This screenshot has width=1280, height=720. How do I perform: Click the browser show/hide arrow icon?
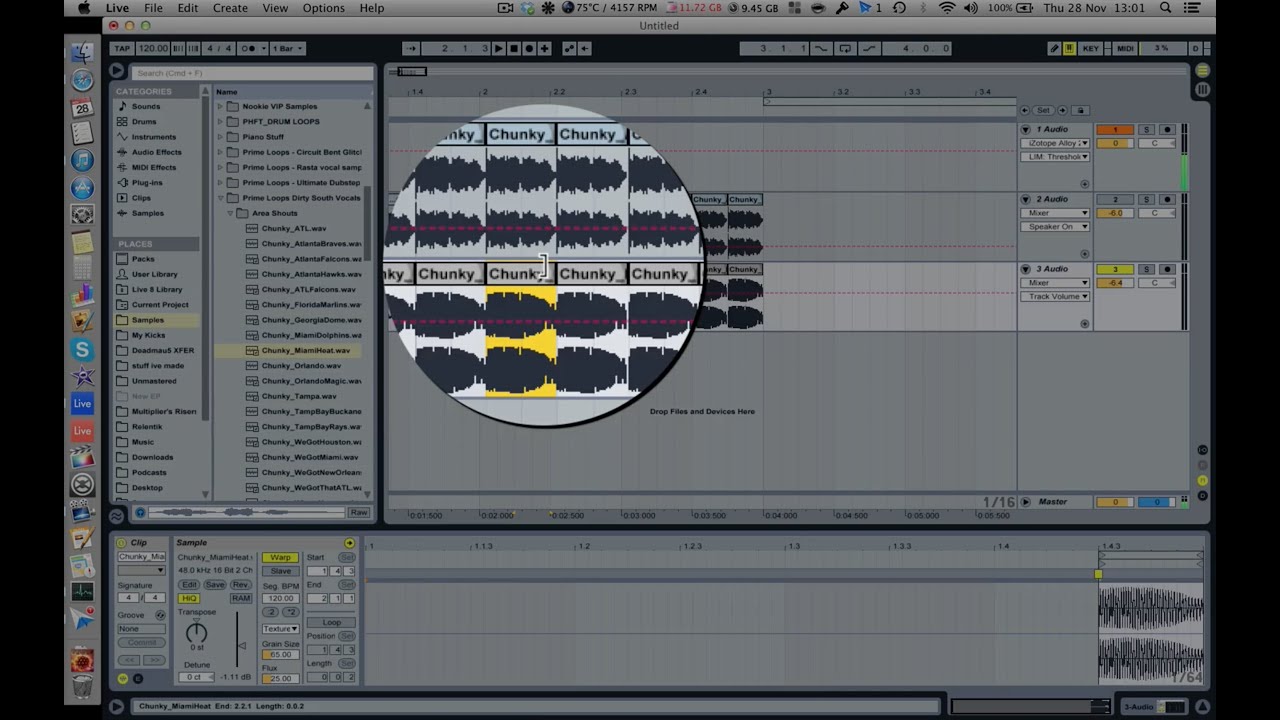[117, 71]
